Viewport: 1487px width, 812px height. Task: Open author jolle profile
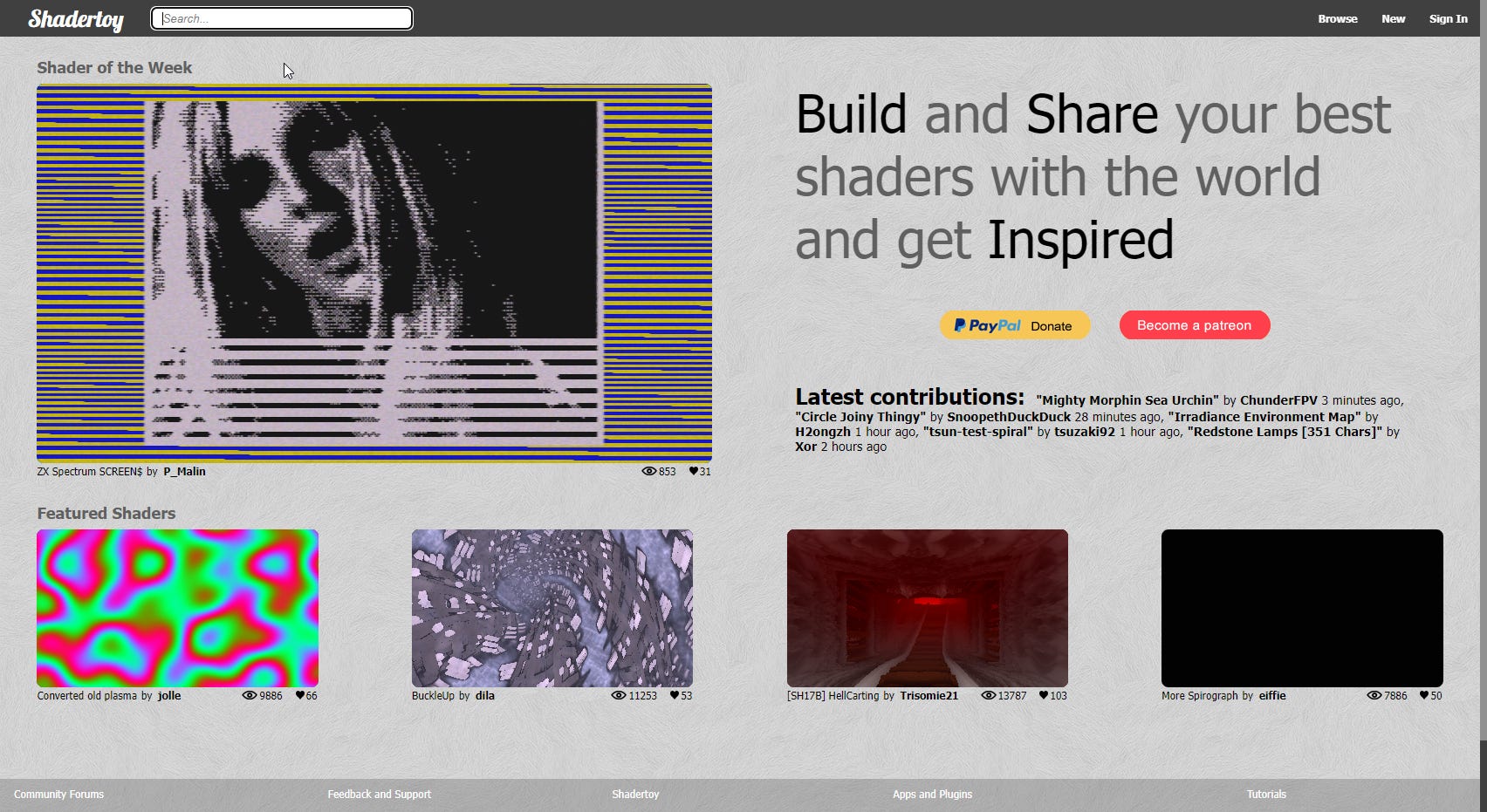(169, 695)
